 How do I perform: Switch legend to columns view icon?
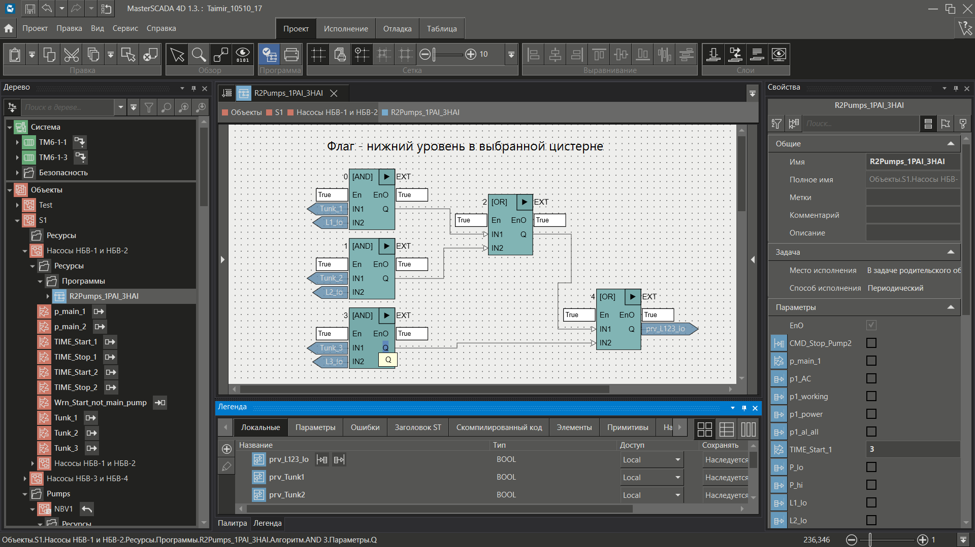point(748,429)
